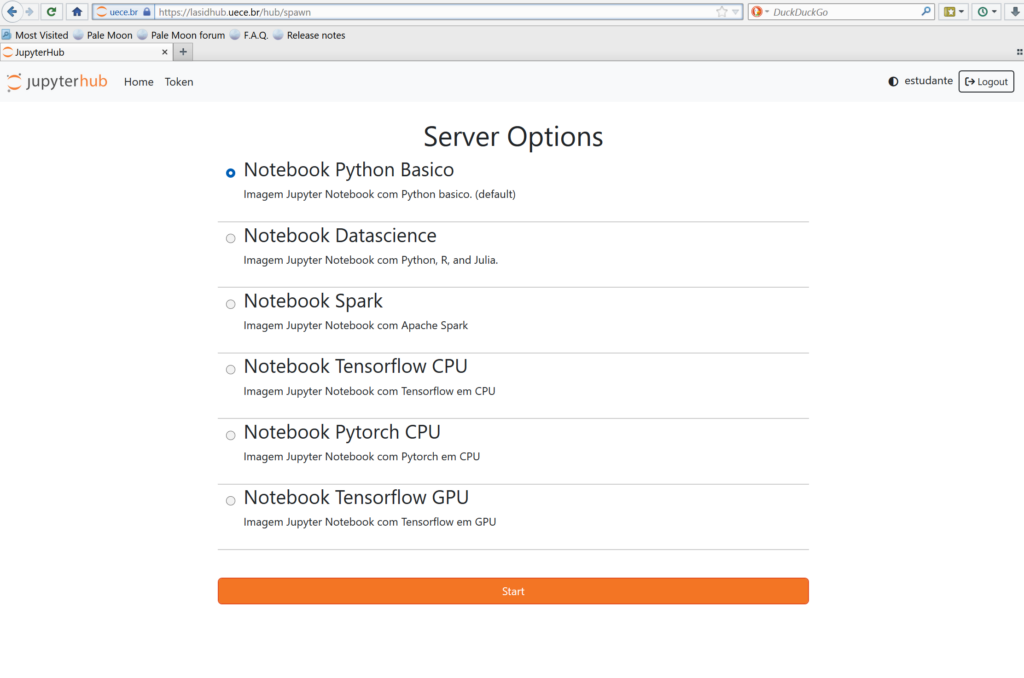
Task: Click the Notebook Tensorflow GPU label
Action: [356, 498]
